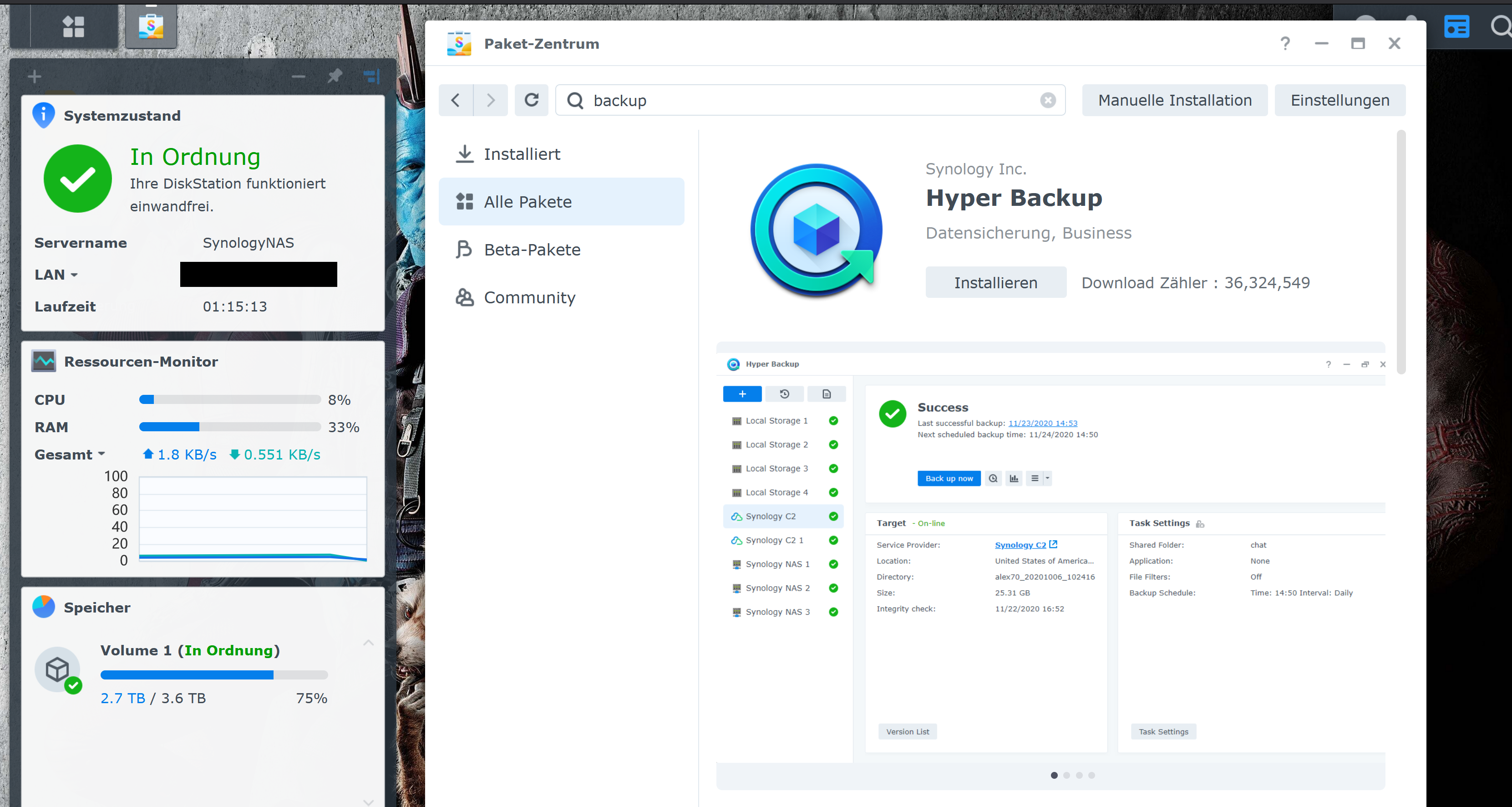Show the fourth screenshot carousel dot

point(1091,775)
